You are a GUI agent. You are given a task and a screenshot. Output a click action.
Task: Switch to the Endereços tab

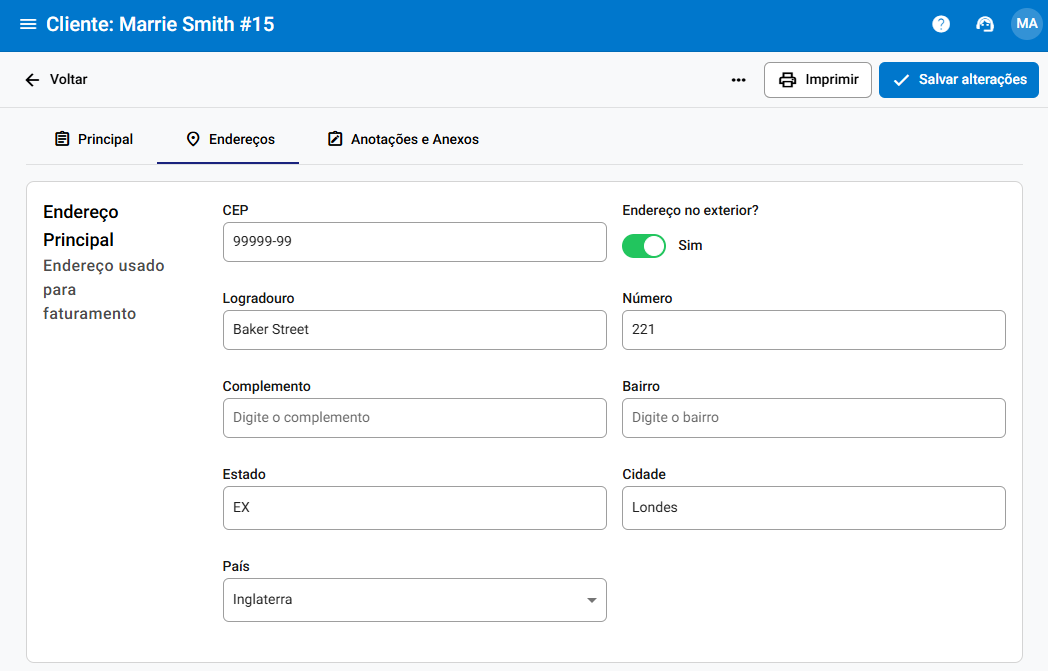[x=229, y=139]
